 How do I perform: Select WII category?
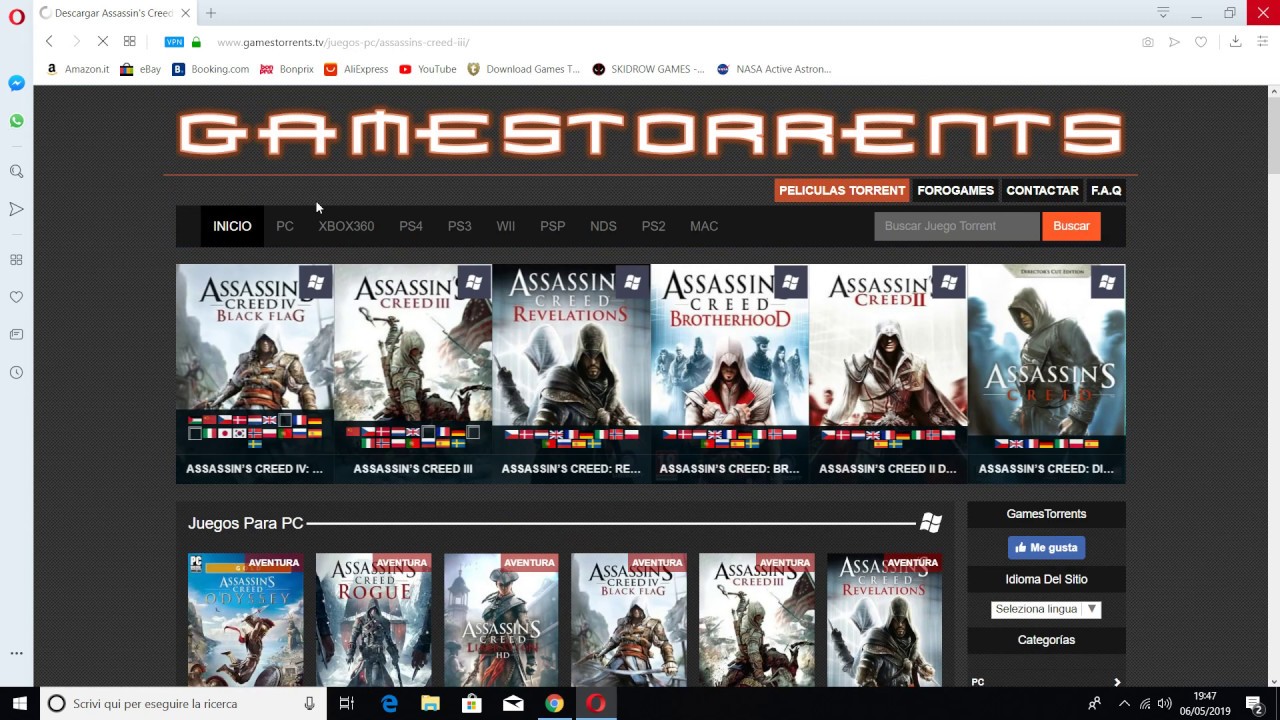tap(506, 226)
